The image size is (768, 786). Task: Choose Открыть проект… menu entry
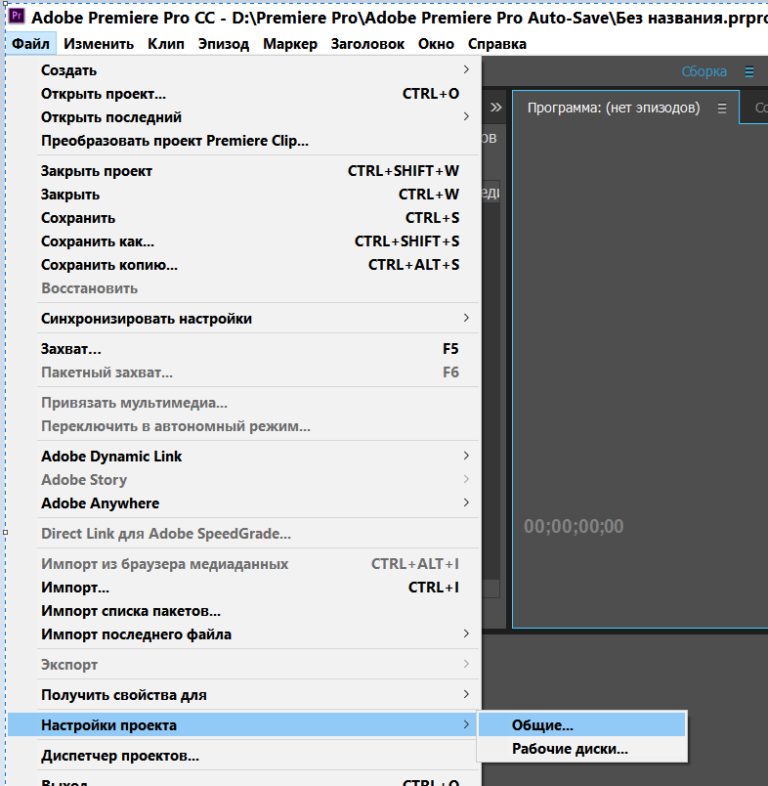[243, 94]
